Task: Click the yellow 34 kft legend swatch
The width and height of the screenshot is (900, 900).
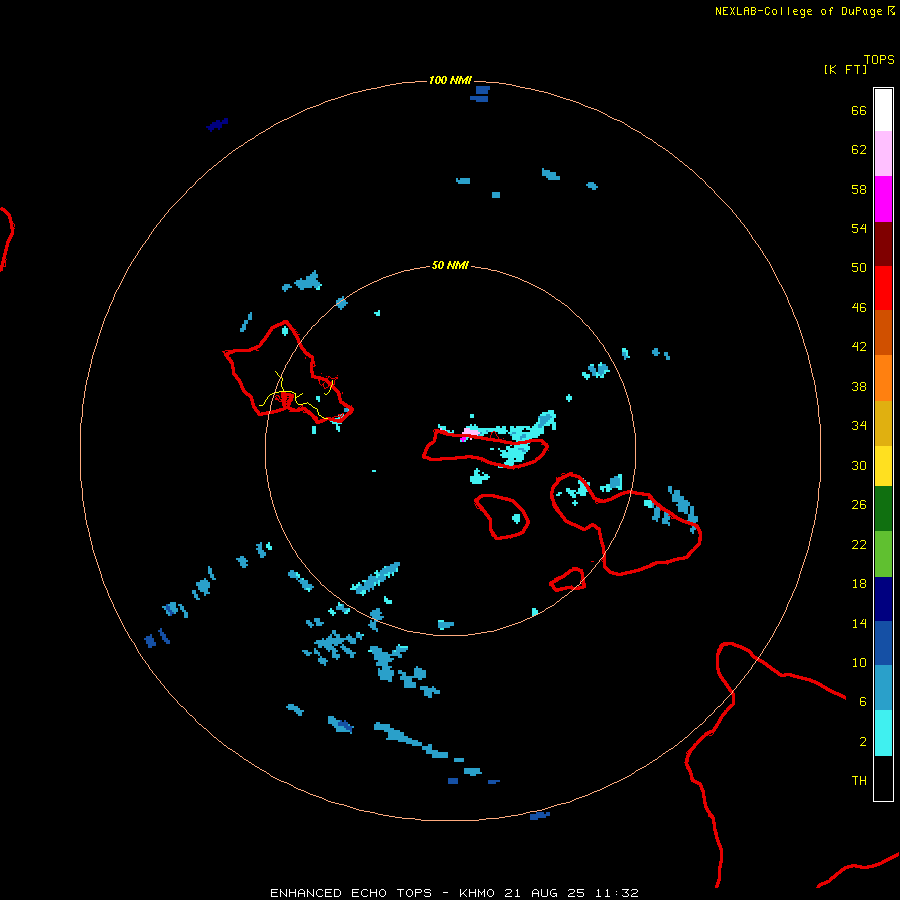Action: click(x=883, y=466)
